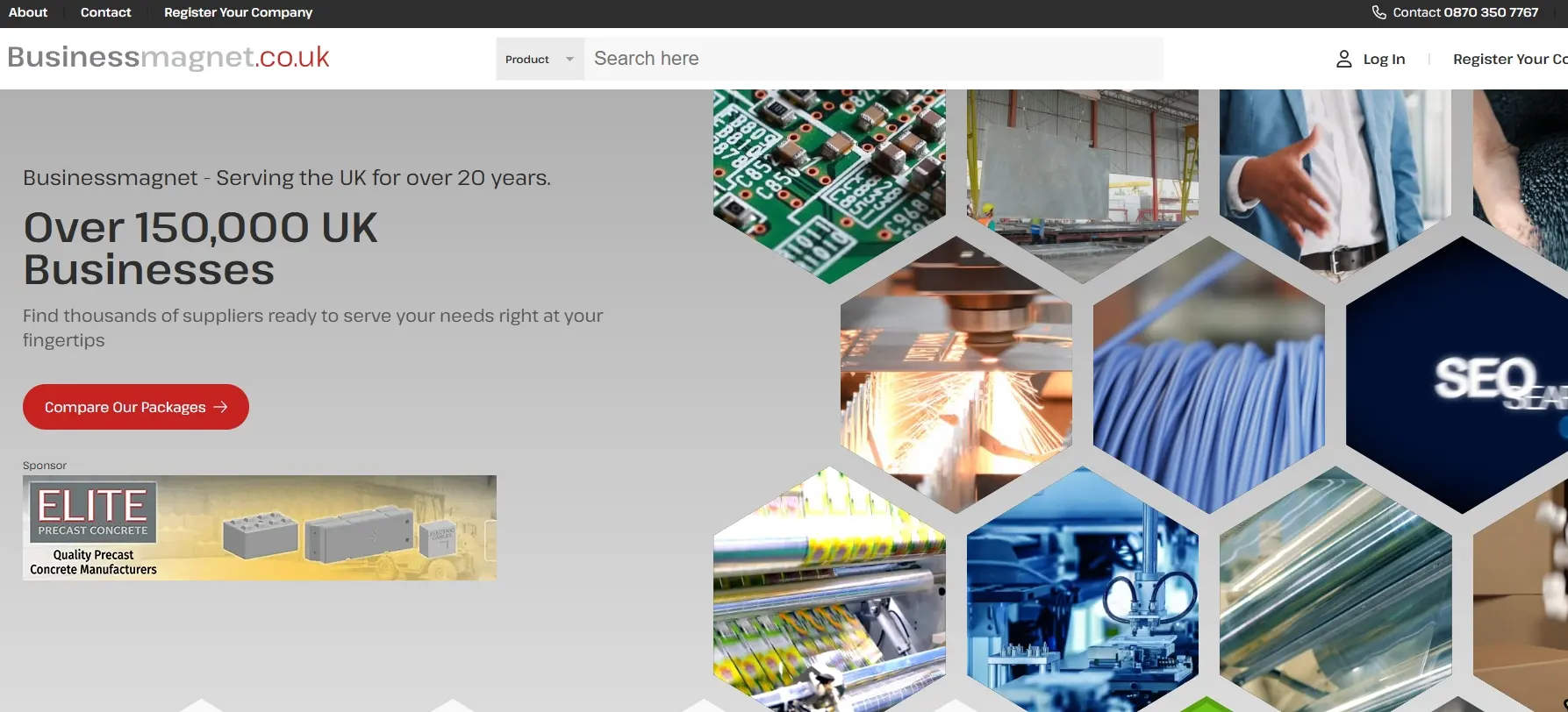
Task: Select Register Your Company in top bar
Action: coord(238,12)
